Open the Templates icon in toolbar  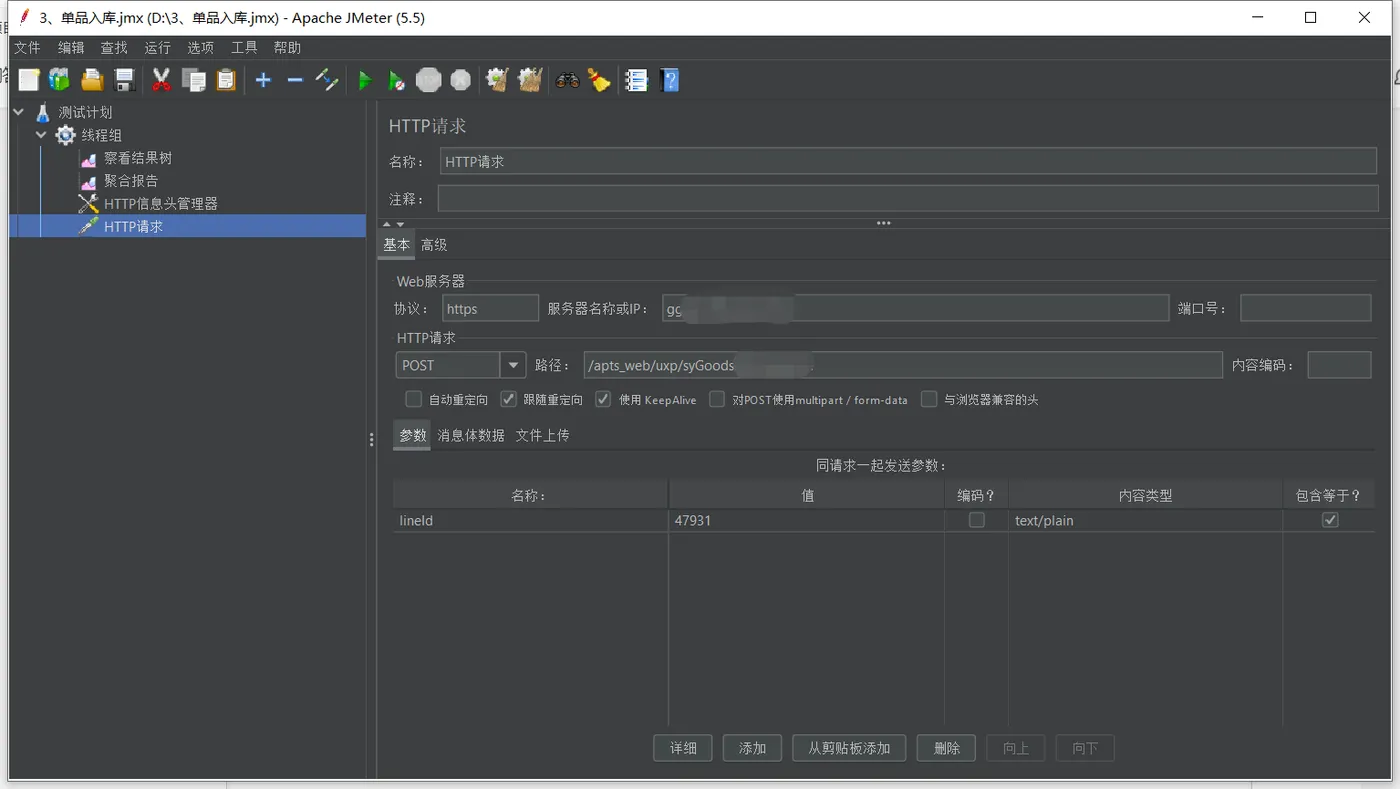pos(60,80)
